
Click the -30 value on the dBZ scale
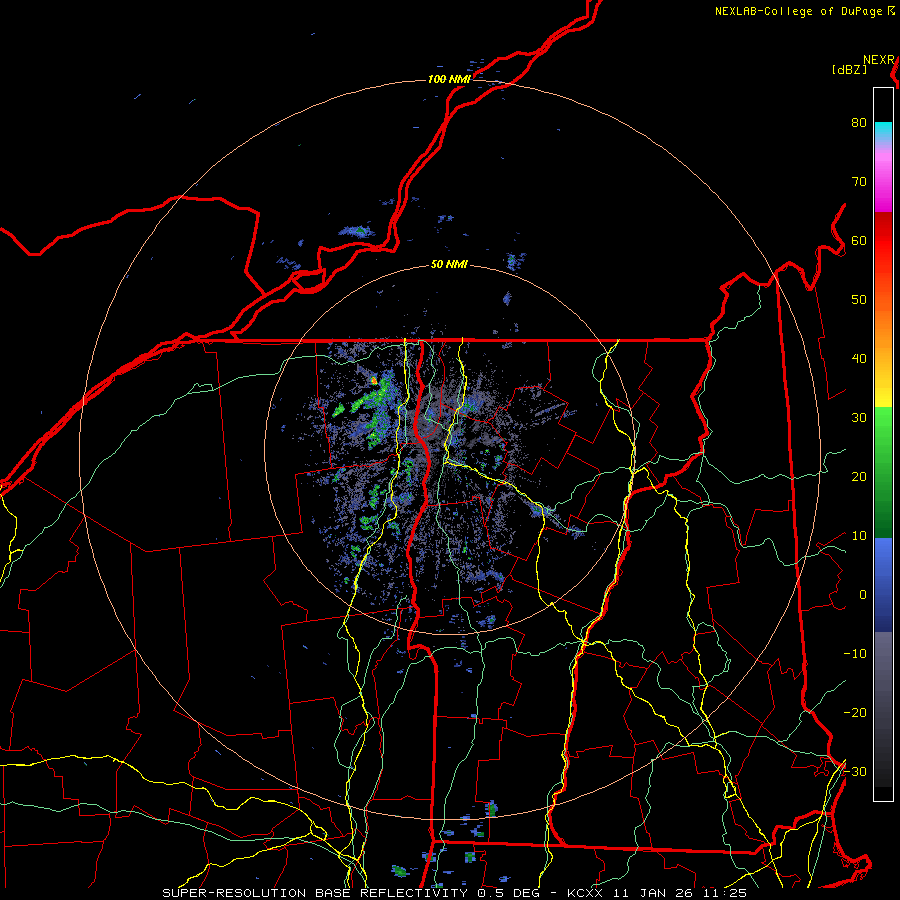pyautogui.click(x=855, y=771)
